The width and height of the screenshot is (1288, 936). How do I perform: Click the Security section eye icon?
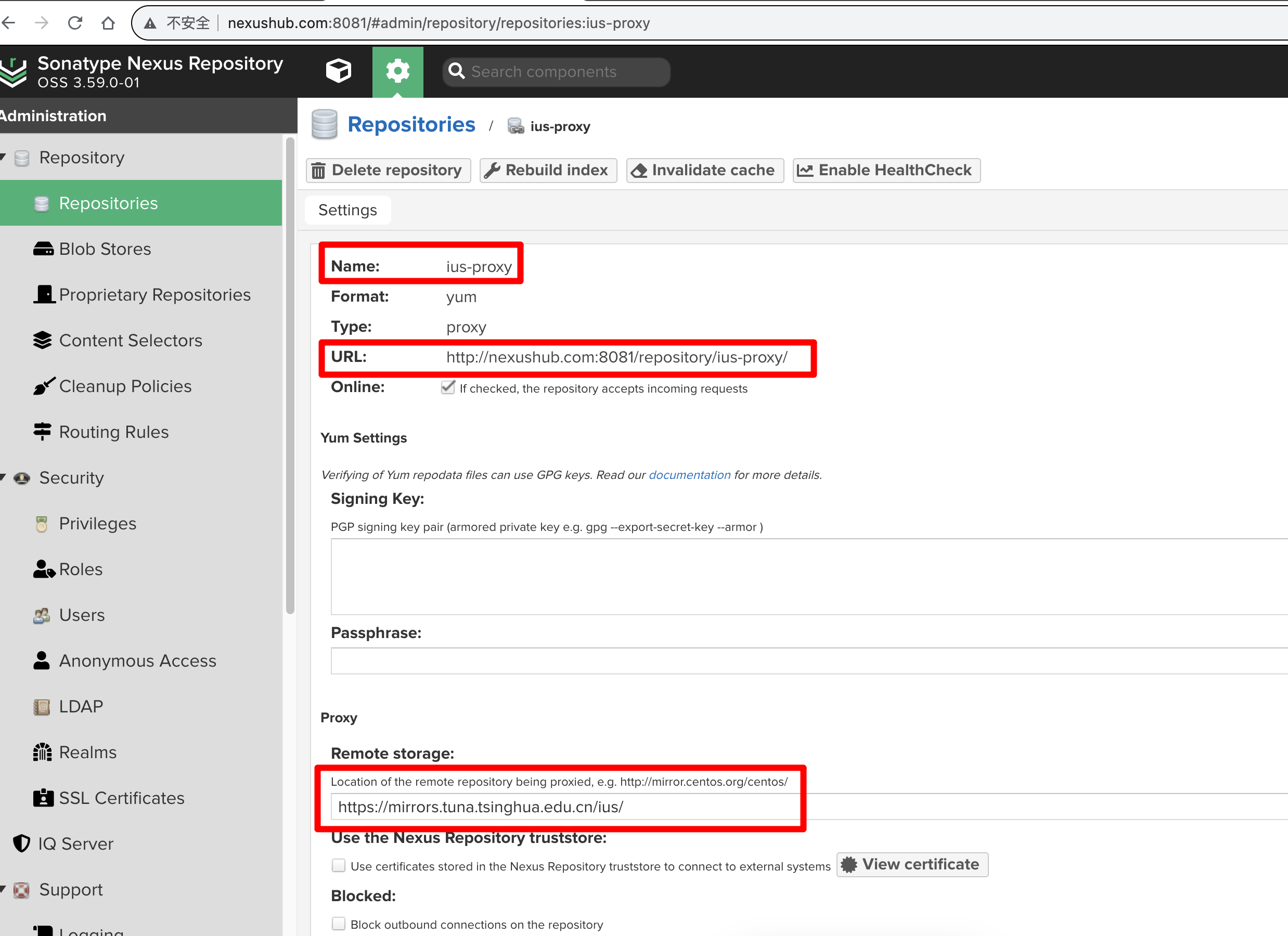[21, 478]
